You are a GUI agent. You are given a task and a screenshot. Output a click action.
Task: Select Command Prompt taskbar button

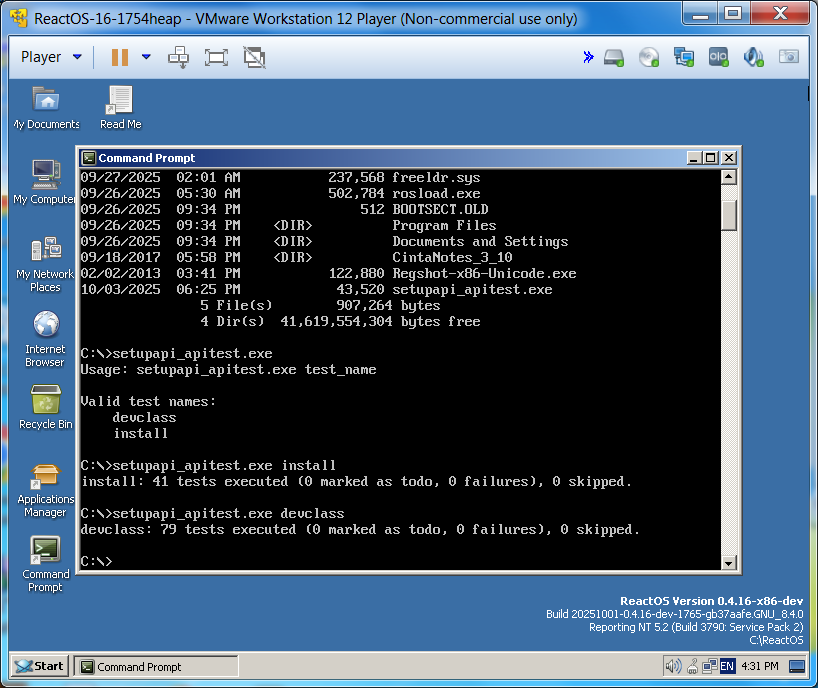coord(156,666)
